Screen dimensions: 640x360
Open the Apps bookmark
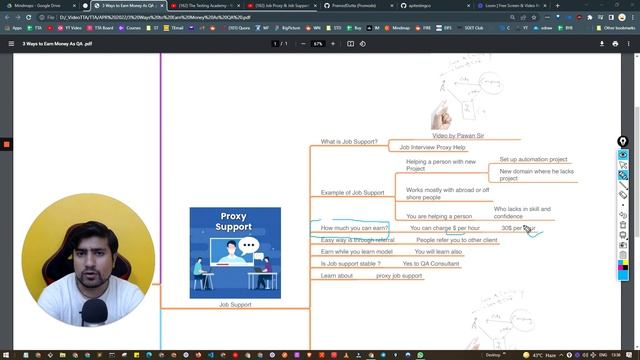13,28
